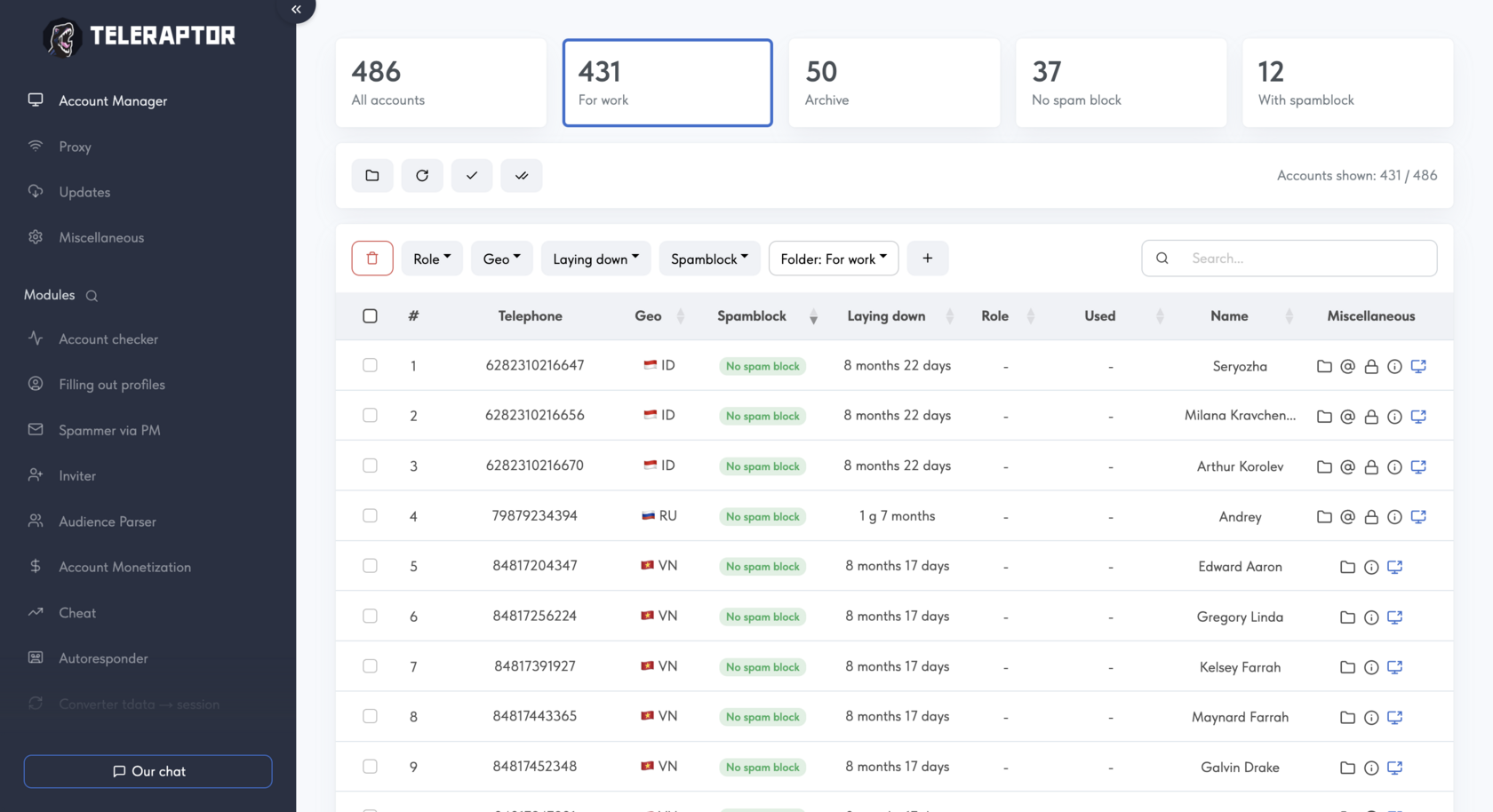Click the search icon beside Modules
This screenshot has height=812, width=1493.
(92, 296)
